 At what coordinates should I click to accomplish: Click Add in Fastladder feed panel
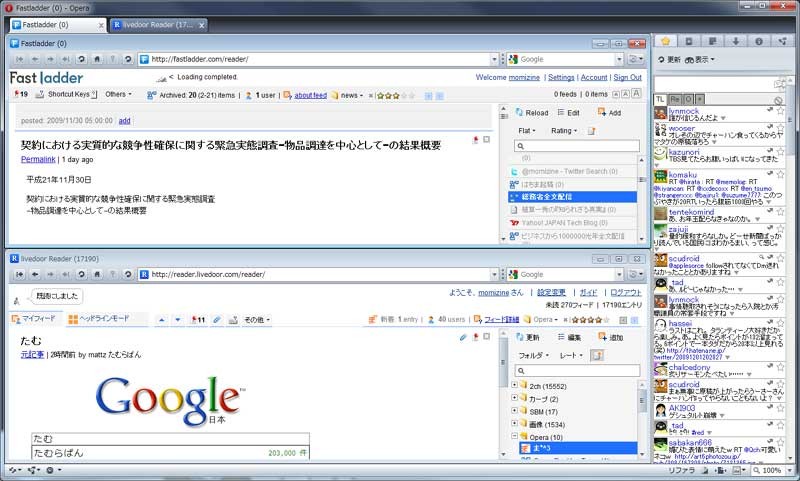point(609,113)
